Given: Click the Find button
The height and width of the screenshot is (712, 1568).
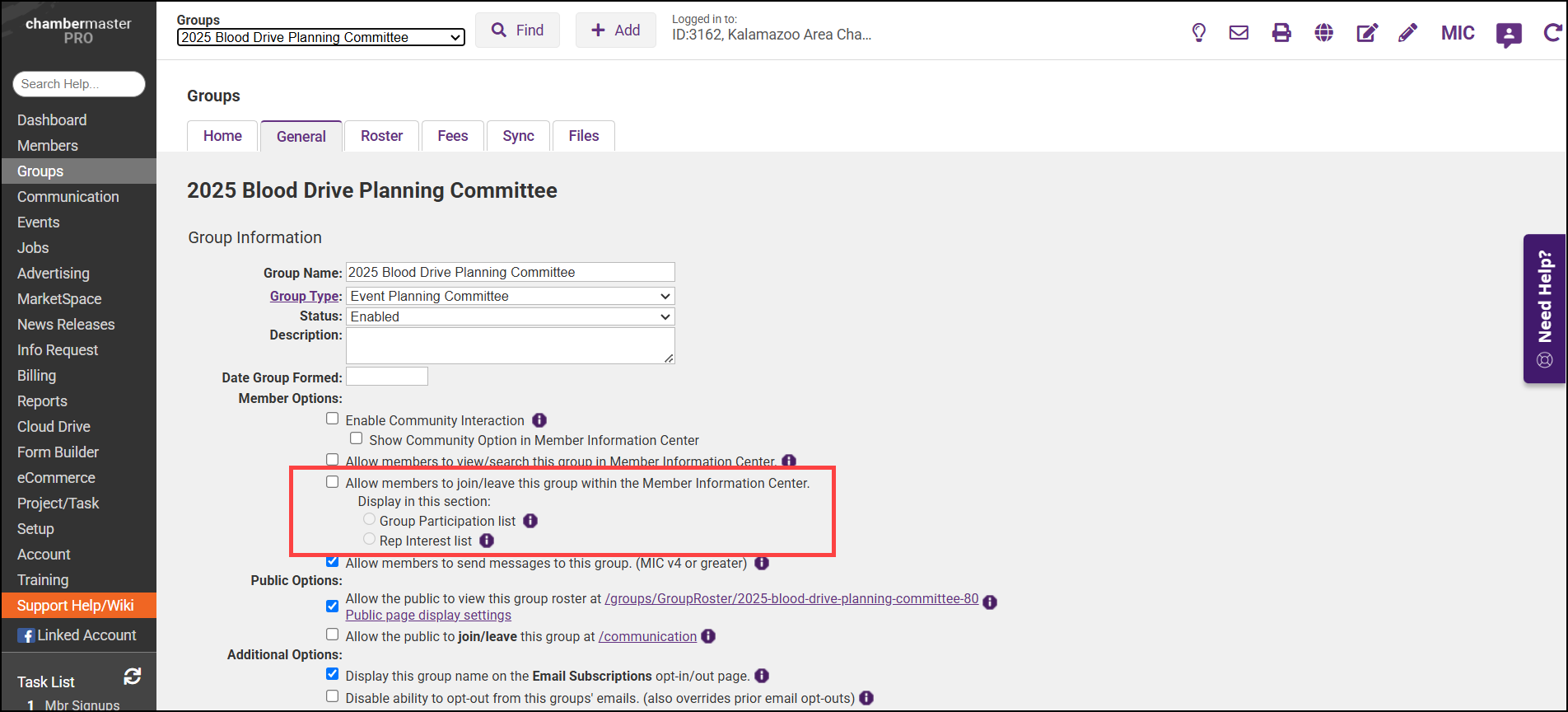Looking at the screenshot, I should point(517,30).
